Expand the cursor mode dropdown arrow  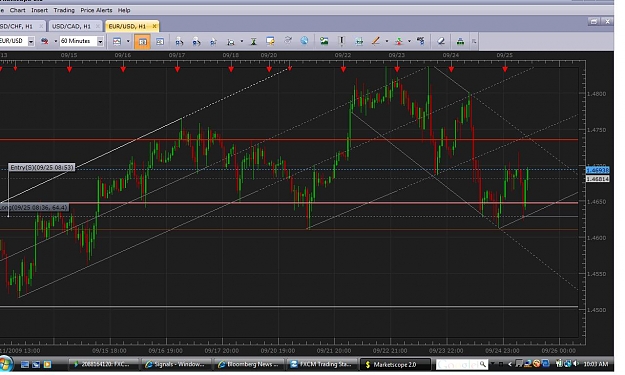(x=242, y=41)
